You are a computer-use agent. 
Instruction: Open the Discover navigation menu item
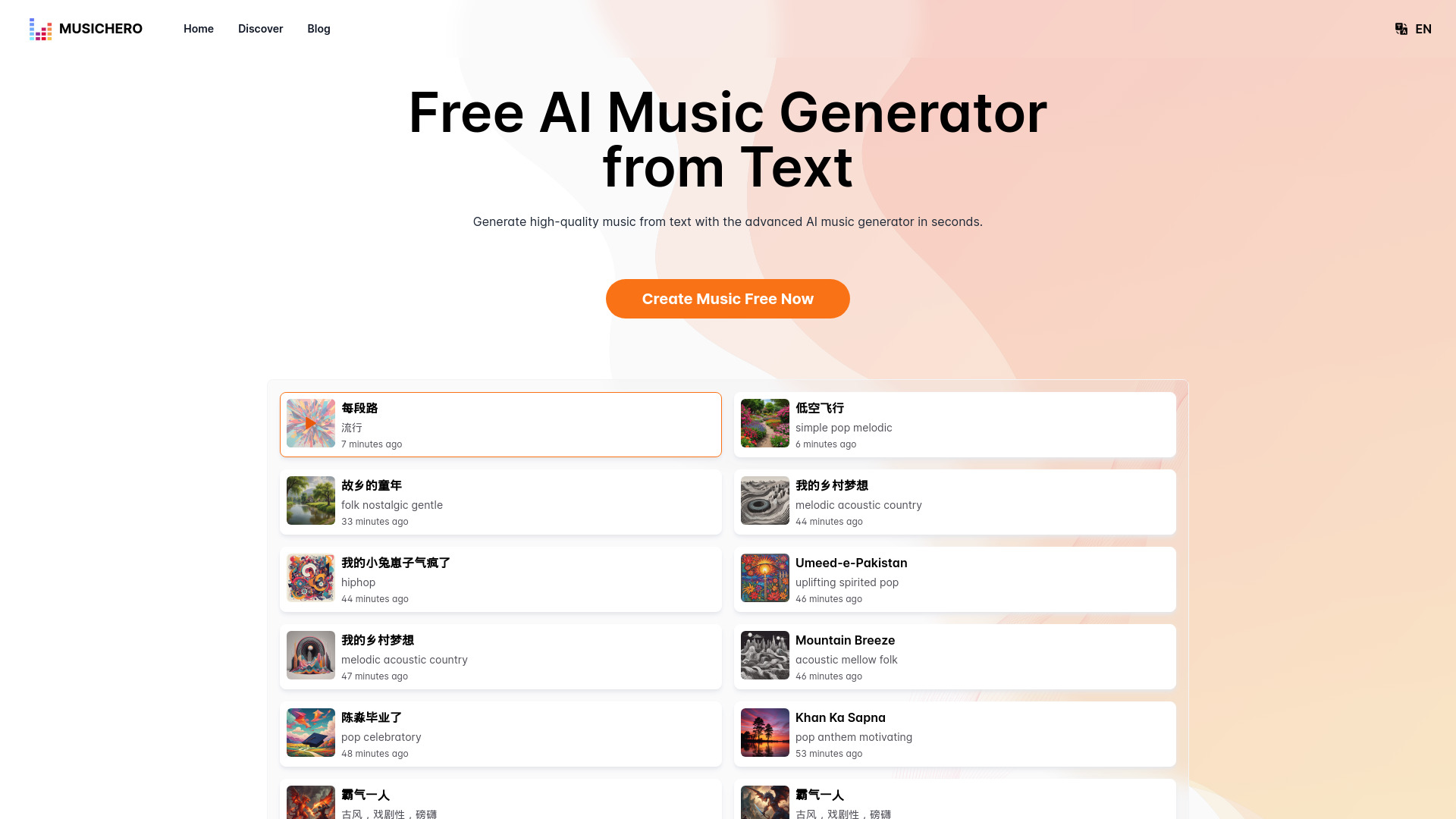pos(260,28)
